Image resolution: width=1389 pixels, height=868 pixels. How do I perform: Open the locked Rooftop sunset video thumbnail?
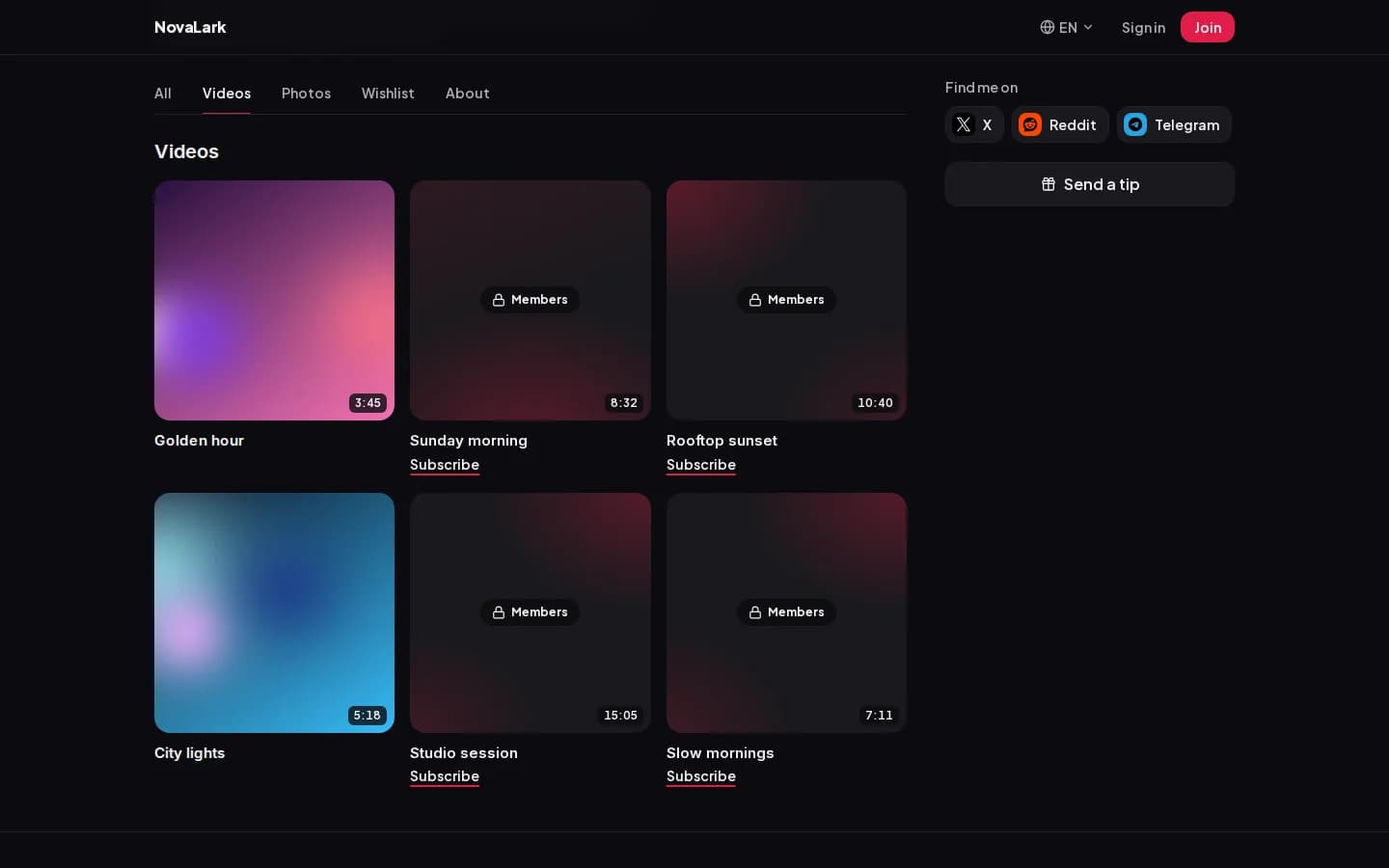[786, 300]
